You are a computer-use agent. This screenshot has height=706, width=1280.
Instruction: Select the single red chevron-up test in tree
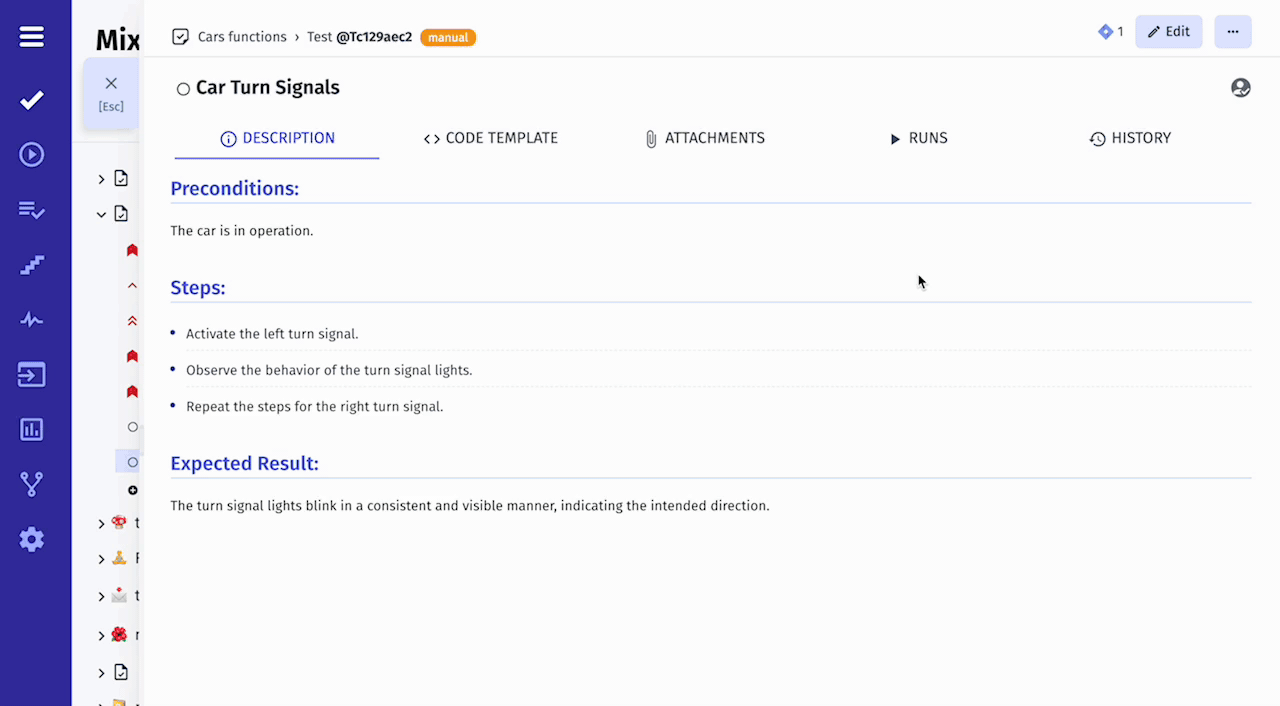click(132, 286)
